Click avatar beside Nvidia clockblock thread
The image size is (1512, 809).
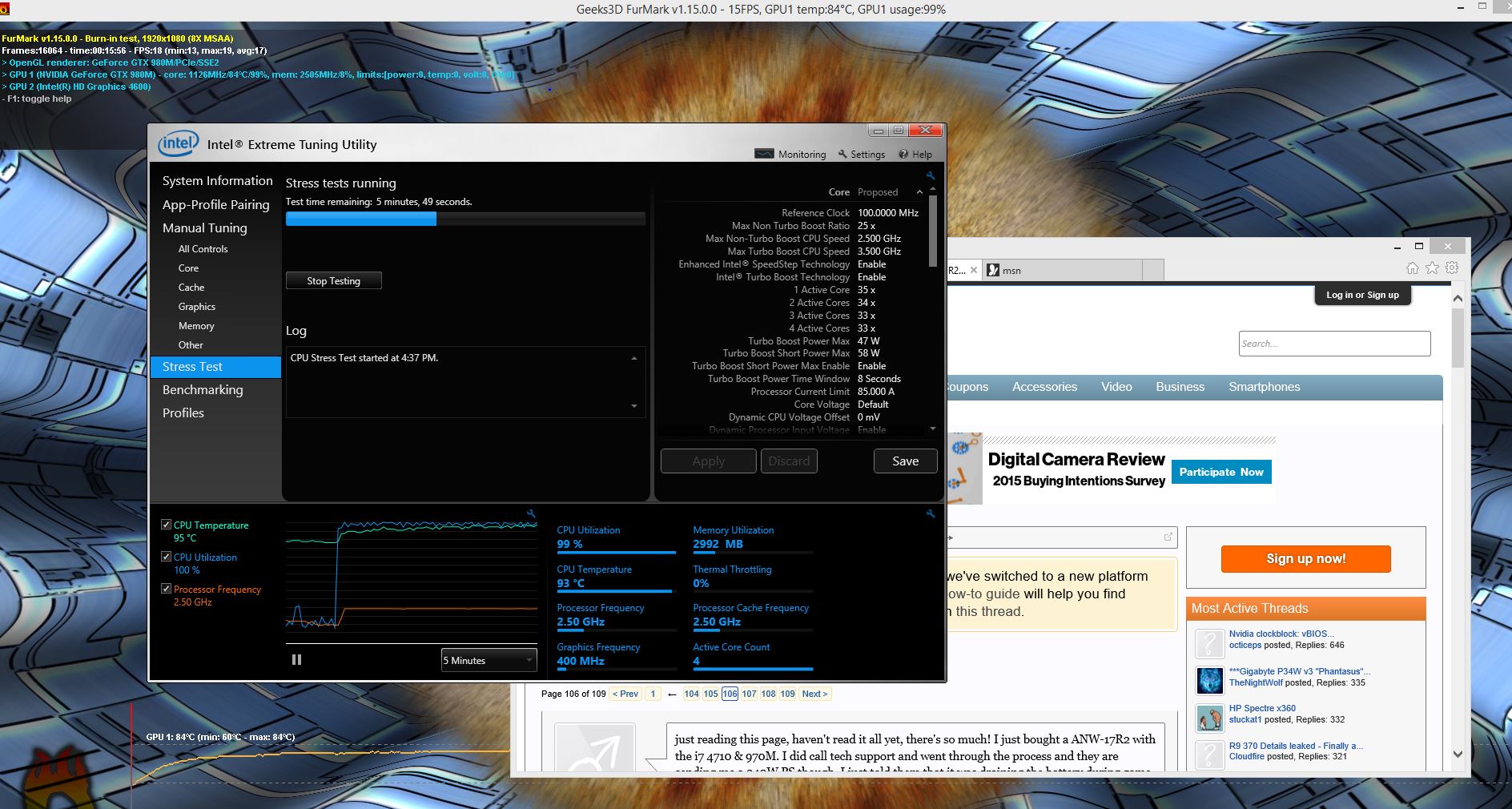click(1209, 643)
